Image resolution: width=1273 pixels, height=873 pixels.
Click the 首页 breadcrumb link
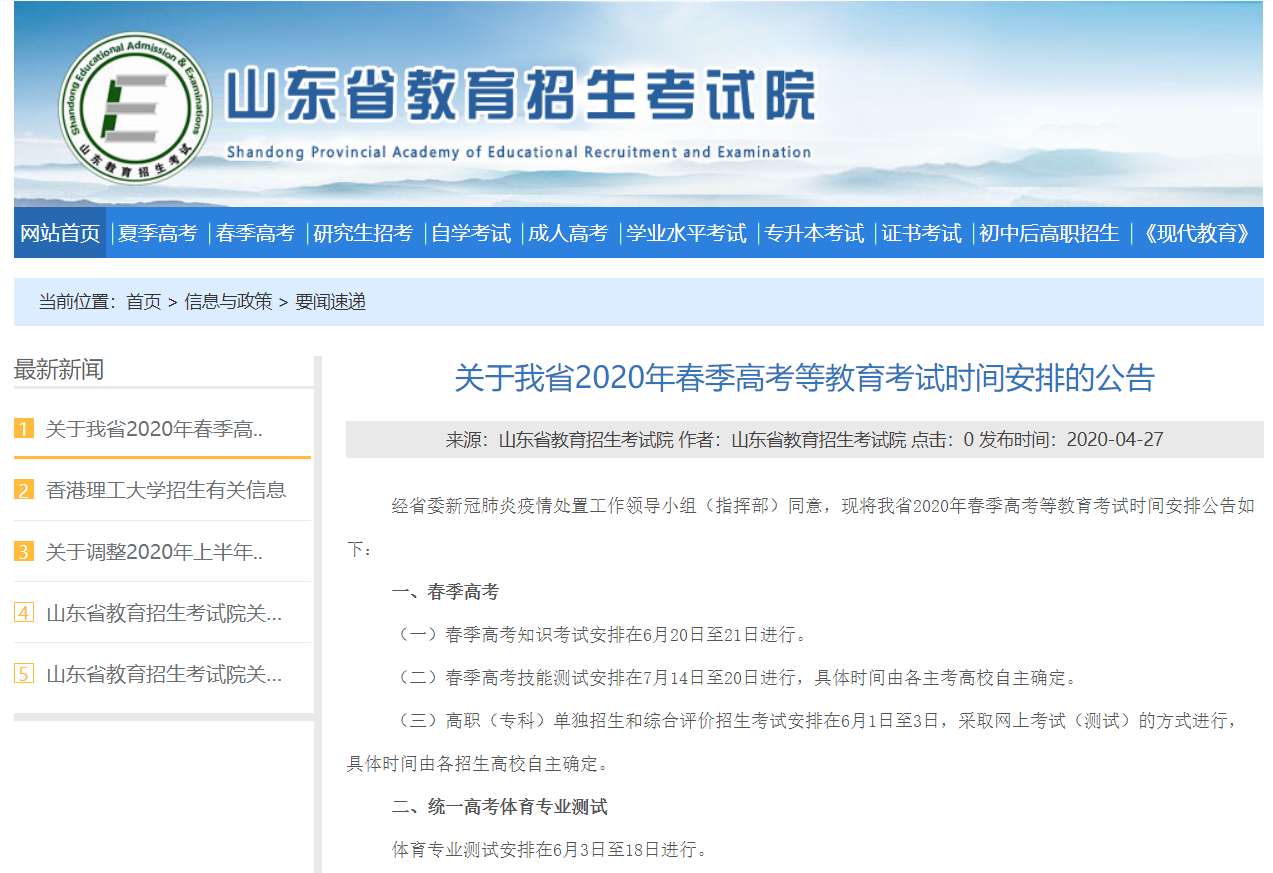pos(144,301)
